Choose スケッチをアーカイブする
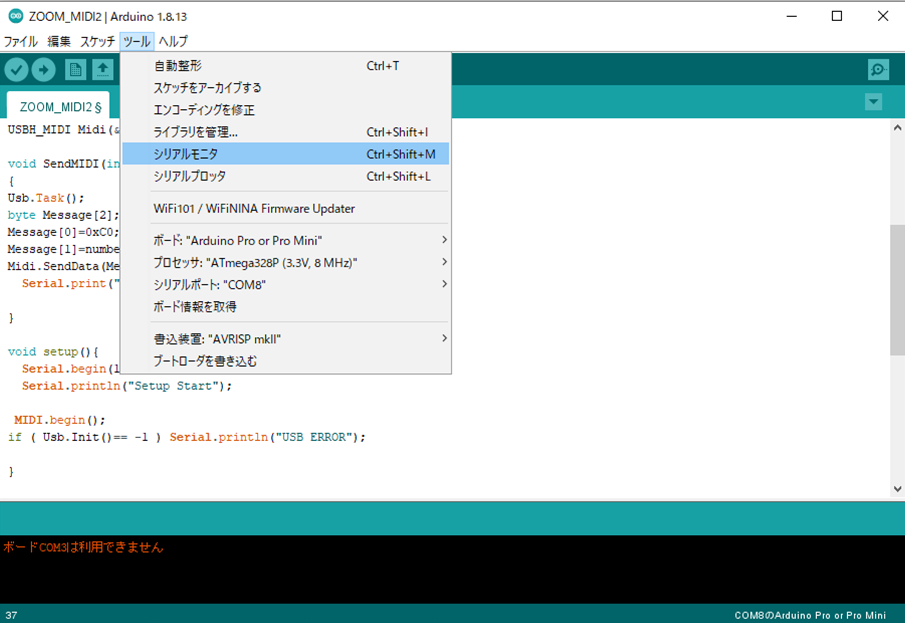 (x=286, y=88)
